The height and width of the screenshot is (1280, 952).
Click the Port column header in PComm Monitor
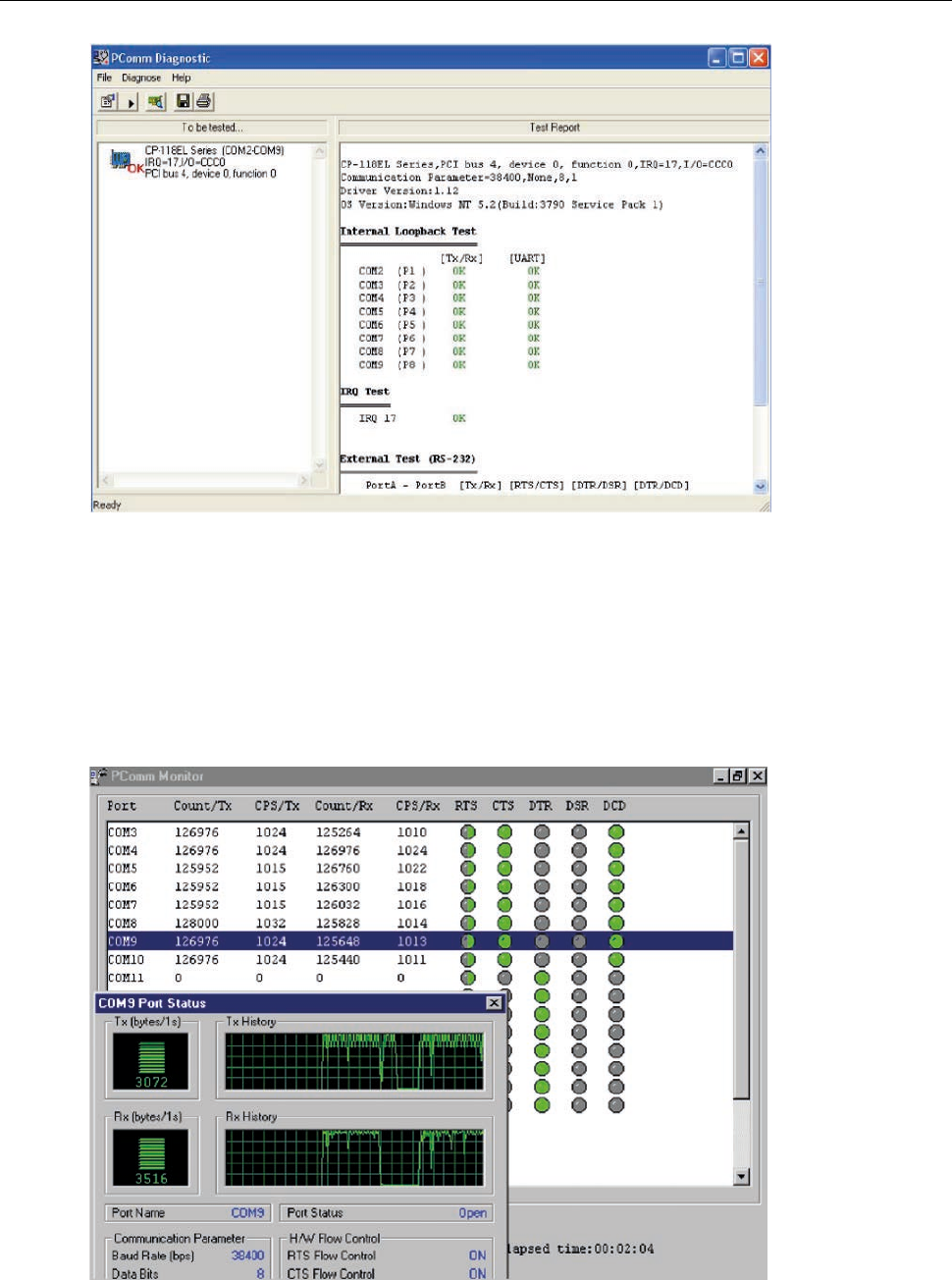pos(122,806)
